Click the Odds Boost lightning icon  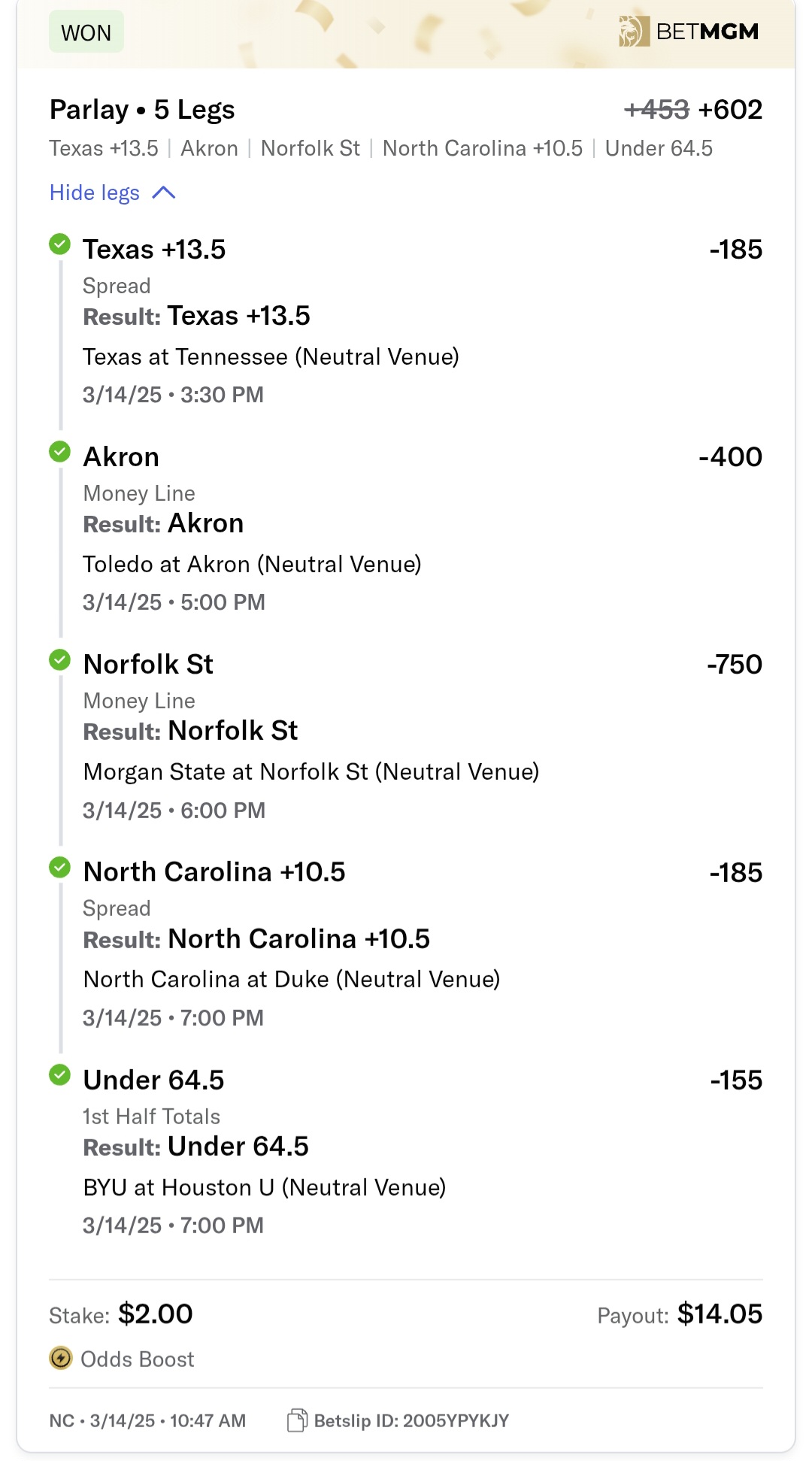pos(61,1358)
